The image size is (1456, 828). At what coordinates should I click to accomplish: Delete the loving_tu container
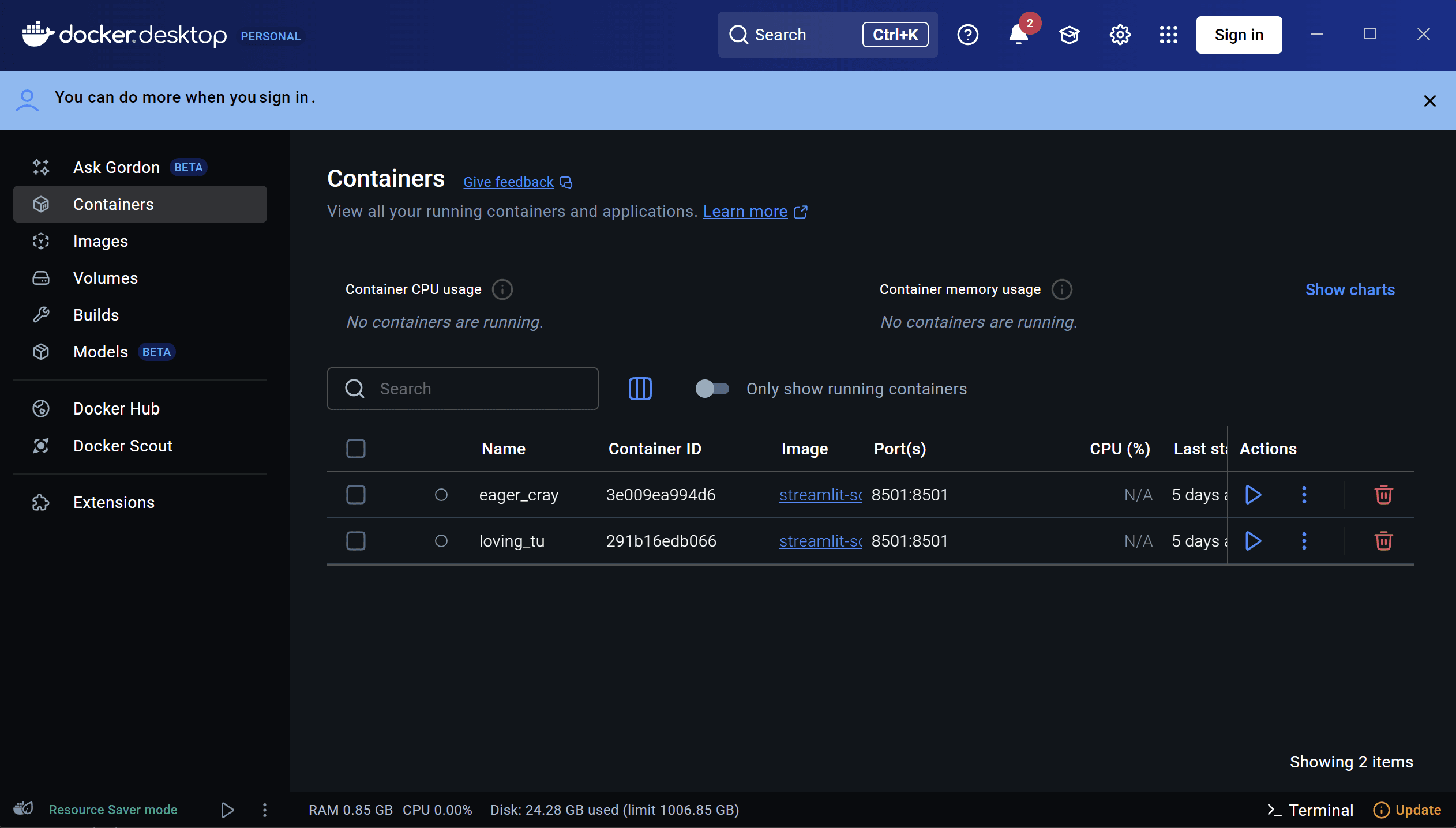click(x=1383, y=541)
